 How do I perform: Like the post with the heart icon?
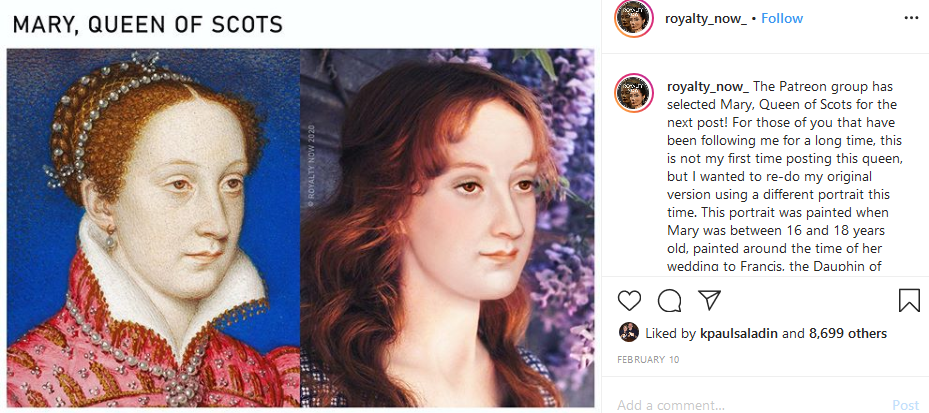(629, 300)
